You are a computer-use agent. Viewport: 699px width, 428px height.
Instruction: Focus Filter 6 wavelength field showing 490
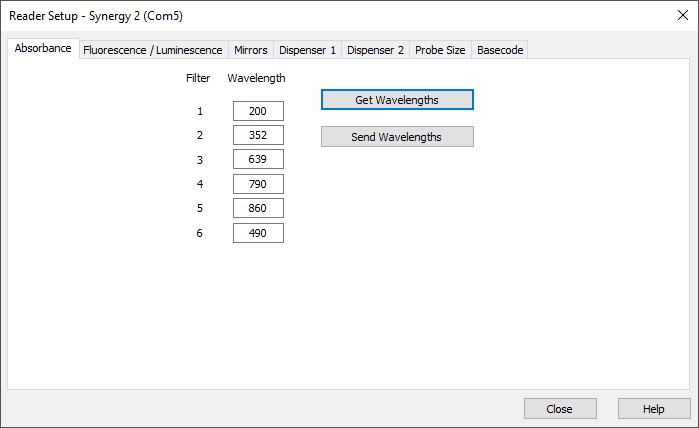258,233
